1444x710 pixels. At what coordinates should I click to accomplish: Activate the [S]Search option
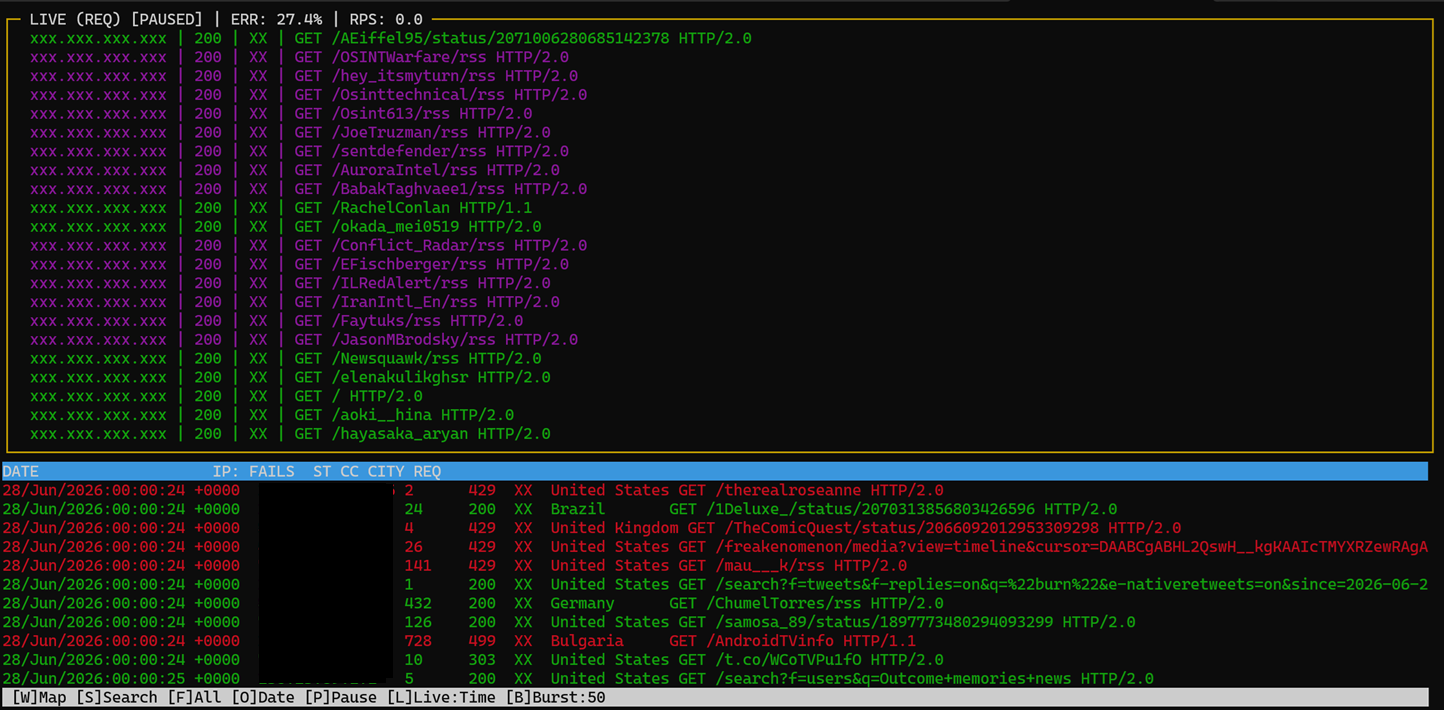click(x=117, y=698)
